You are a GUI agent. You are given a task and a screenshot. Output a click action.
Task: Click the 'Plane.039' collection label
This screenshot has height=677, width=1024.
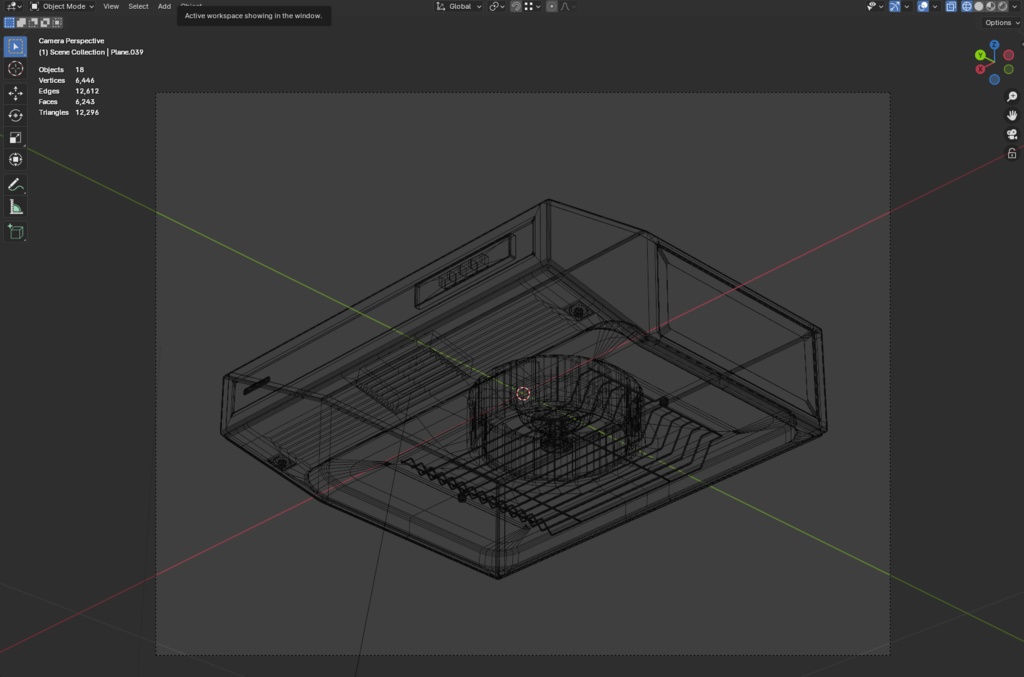coord(127,52)
